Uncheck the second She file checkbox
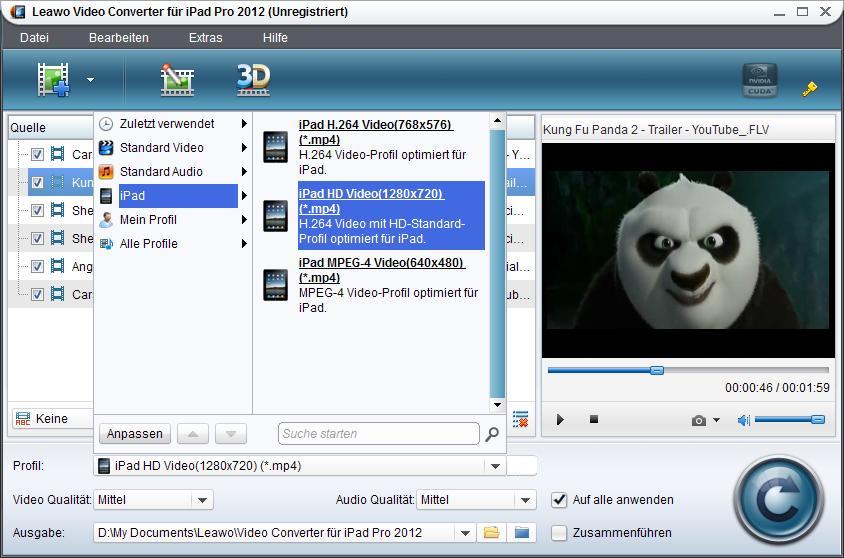Screen dimensions: 844x558 (37, 238)
